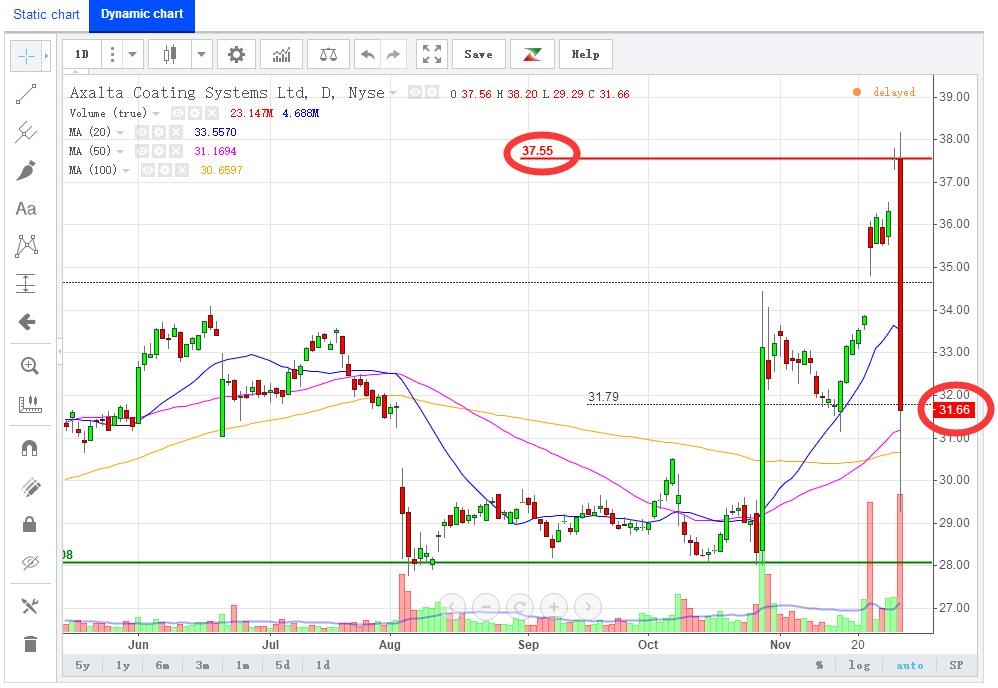Click the compare scales icon

328,54
